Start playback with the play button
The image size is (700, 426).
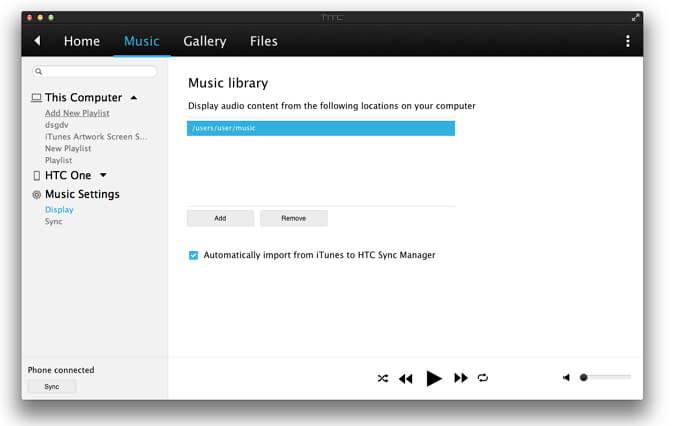coord(433,378)
